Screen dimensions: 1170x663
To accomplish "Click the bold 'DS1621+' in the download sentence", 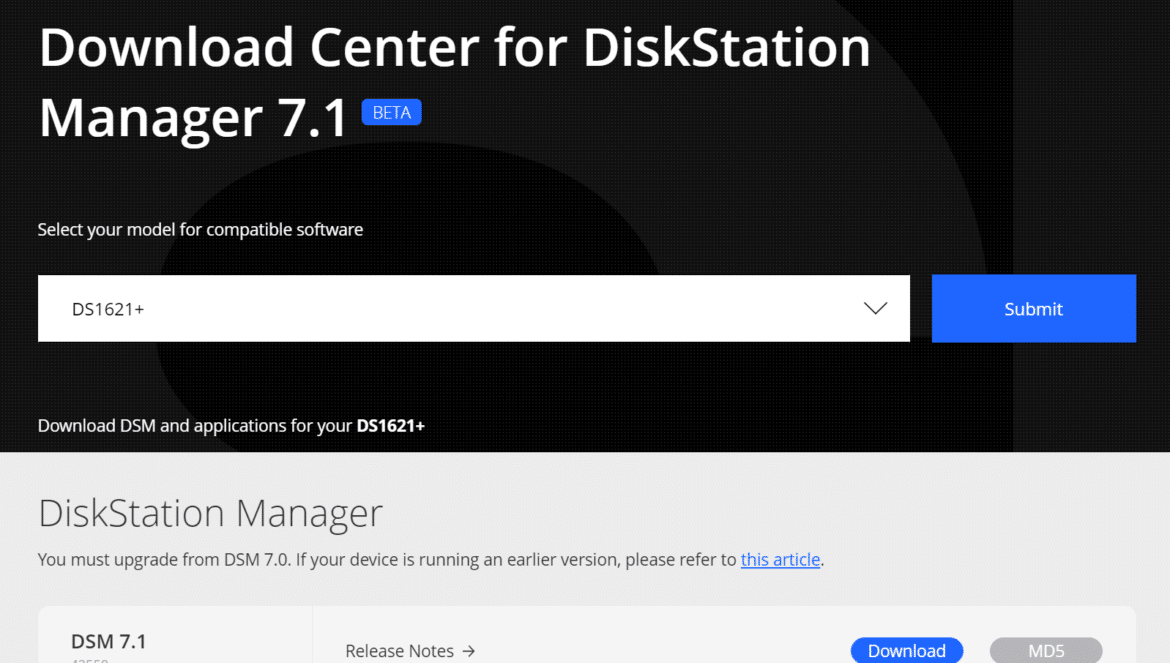I will [x=390, y=426].
